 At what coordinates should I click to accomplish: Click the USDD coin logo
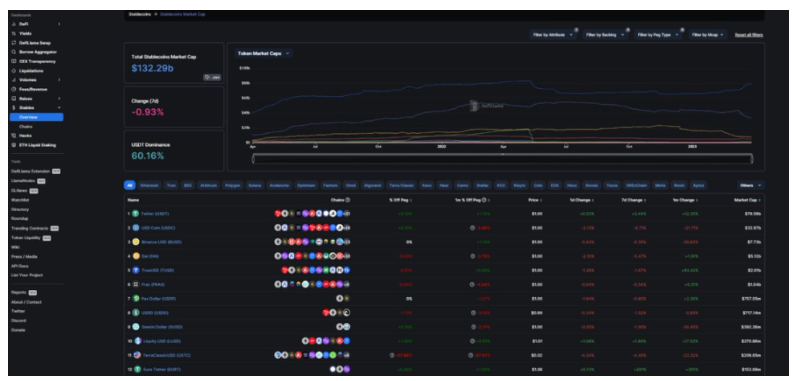(136, 313)
